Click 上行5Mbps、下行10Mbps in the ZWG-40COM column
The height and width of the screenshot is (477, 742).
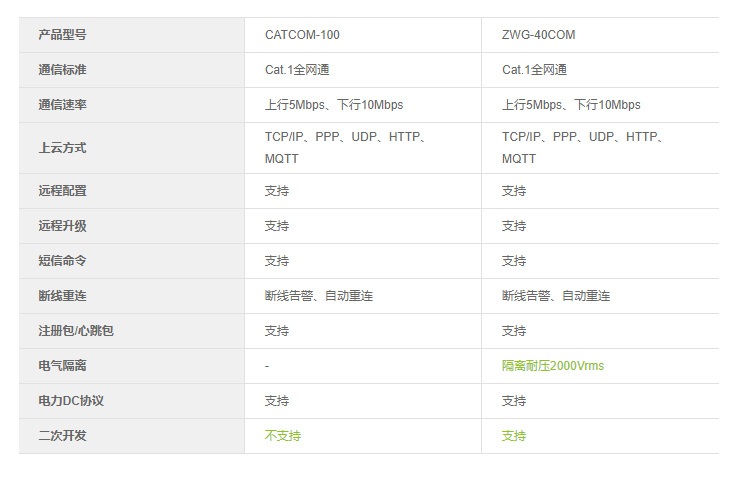click(571, 105)
